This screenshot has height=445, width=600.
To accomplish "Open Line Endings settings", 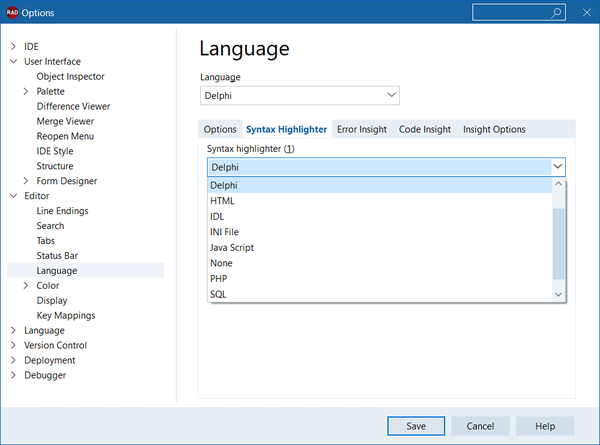I will 62,211.
